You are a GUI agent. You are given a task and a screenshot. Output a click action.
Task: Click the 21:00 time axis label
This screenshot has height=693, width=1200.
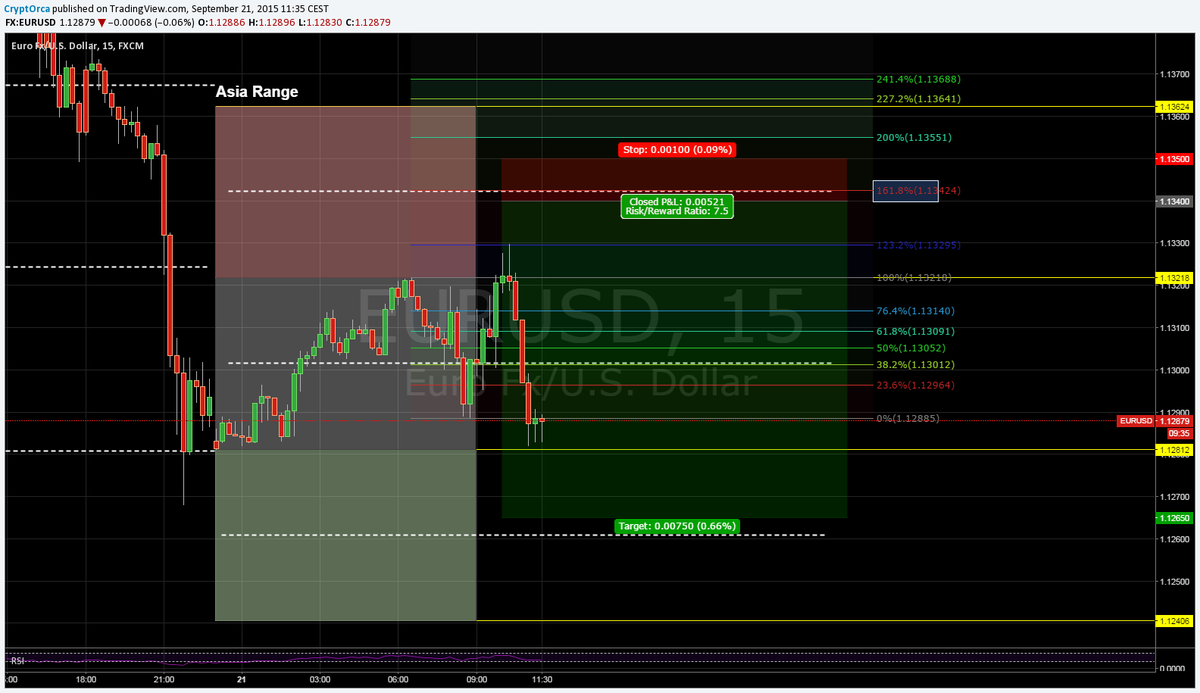[x=164, y=680]
